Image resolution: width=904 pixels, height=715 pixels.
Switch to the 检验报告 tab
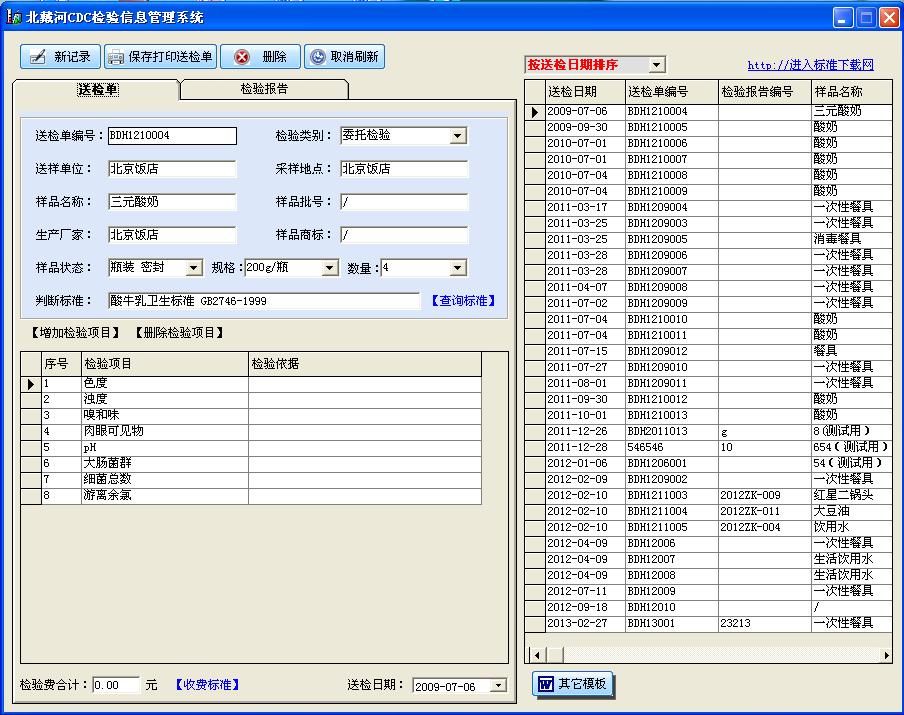(x=264, y=89)
